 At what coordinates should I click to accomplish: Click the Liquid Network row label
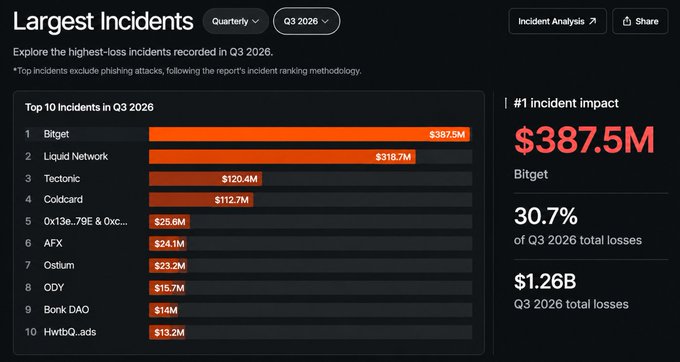76,157
